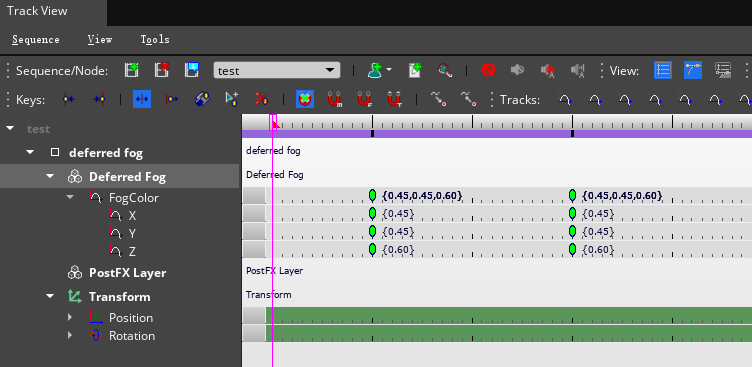This screenshot has height=367, width=752.
Task: Select the Scale Keys tool
Action: tap(172, 99)
